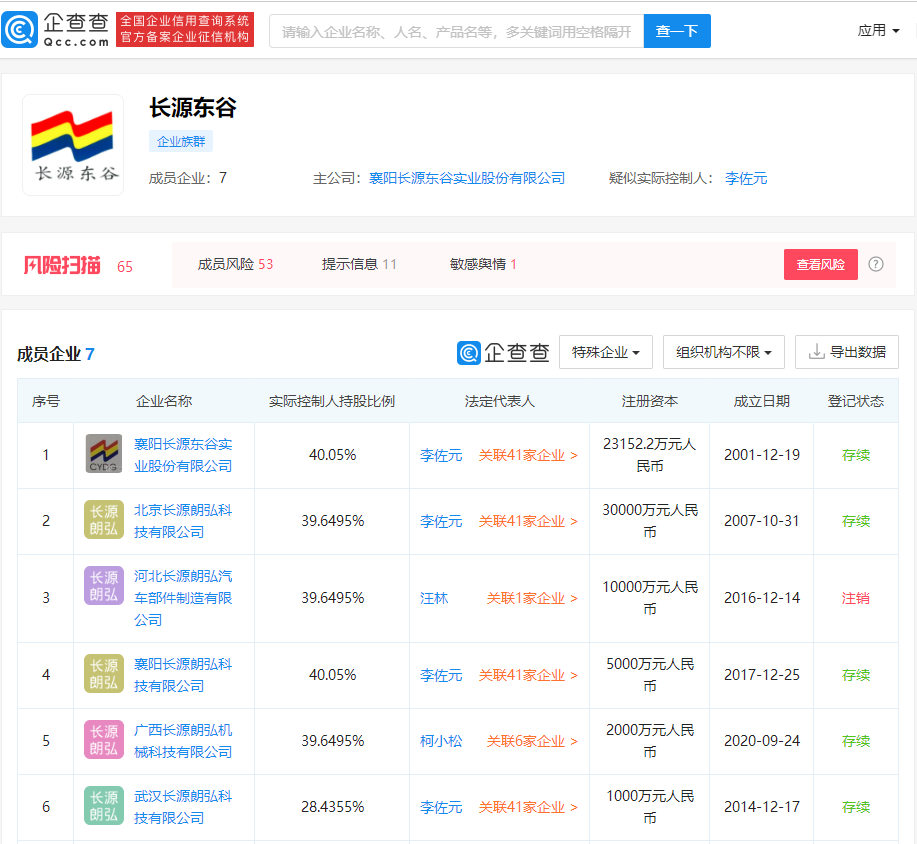917x844 pixels.
Task: Open controller 李佐元 link in header
Action: click(746, 178)
